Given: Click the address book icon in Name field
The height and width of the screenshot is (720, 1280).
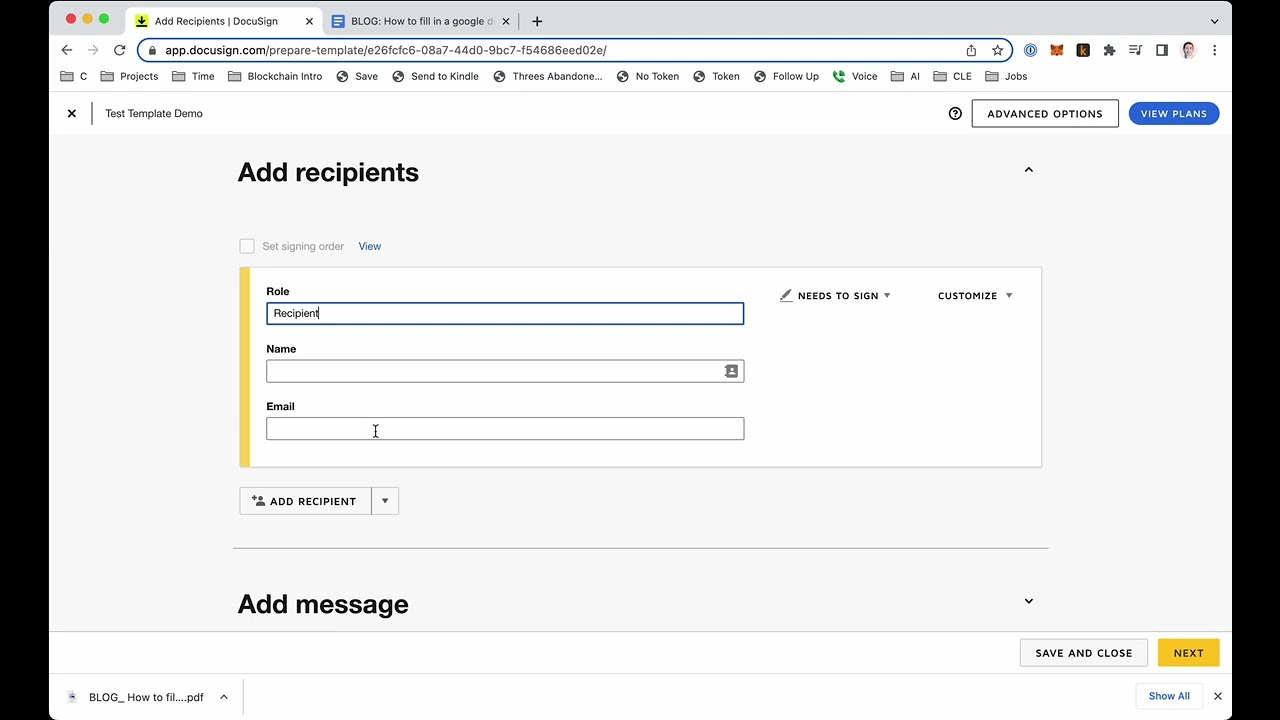Looking at the screenshot, I should point(731,371).
